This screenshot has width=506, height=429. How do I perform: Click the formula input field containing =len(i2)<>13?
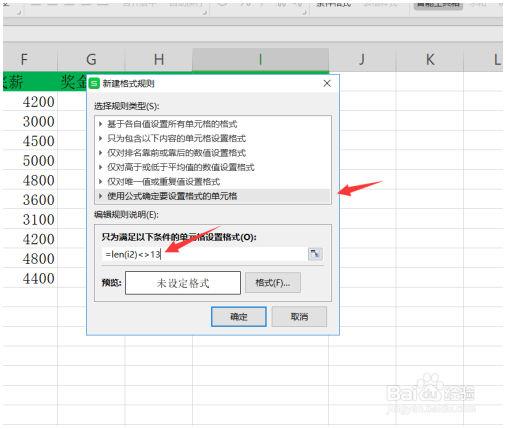[x=203, y=255]
